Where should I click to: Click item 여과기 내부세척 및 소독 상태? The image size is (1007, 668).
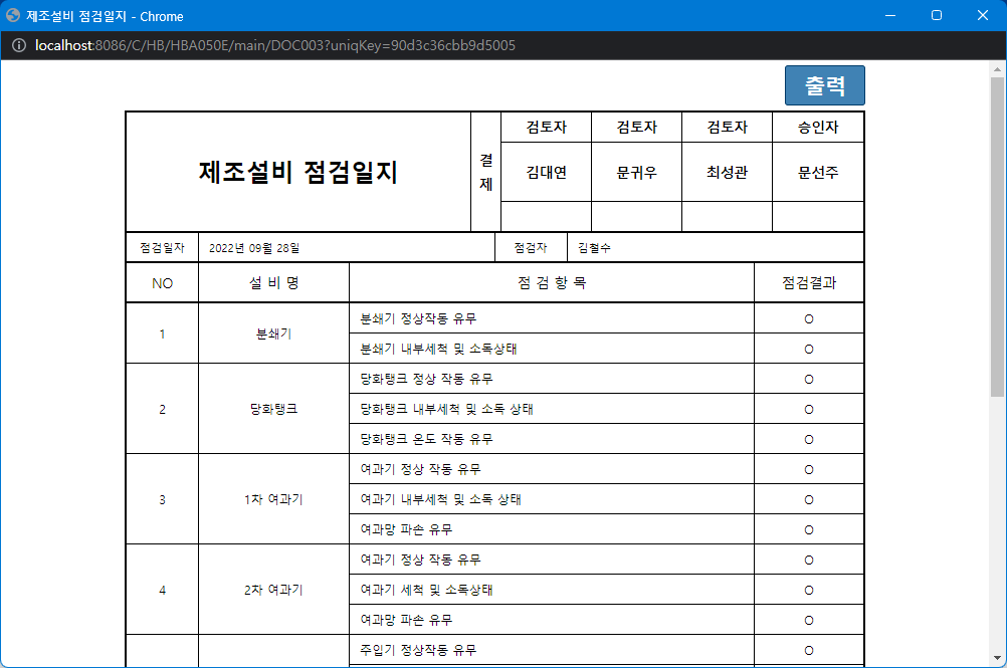pos(441,500)
